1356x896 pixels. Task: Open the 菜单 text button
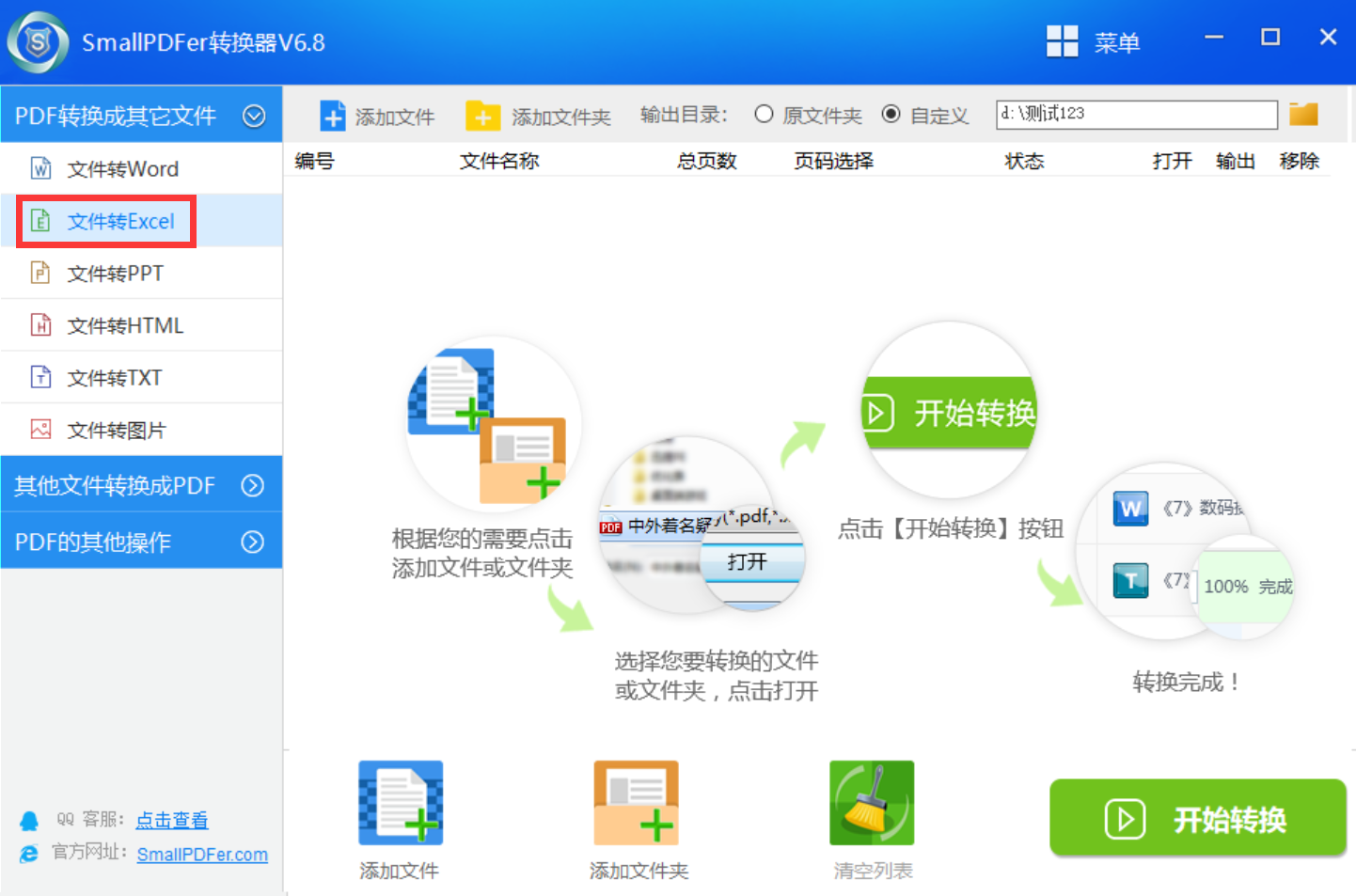[x=1117, y=42]
